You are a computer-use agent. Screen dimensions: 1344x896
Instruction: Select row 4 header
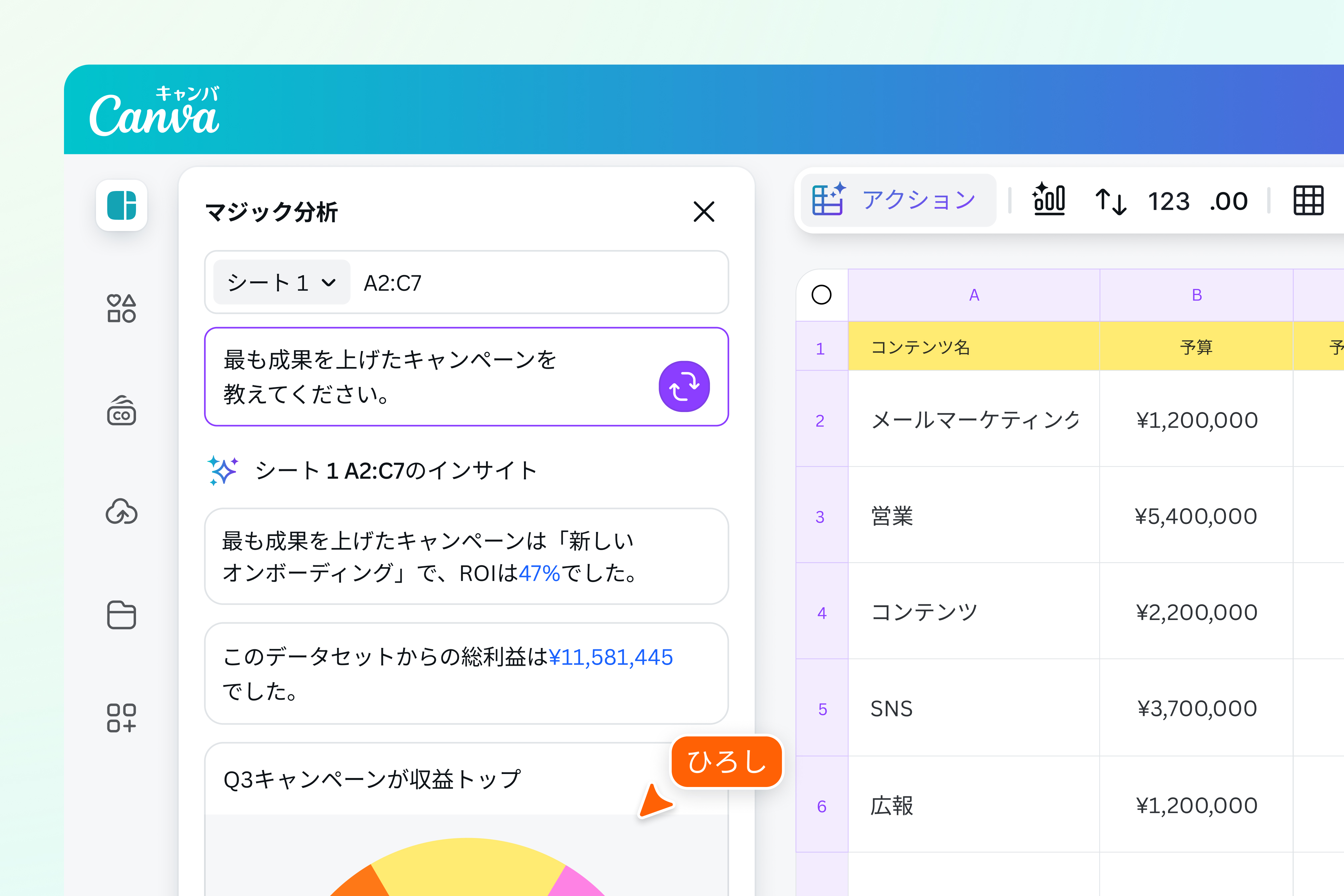(822, 611)
